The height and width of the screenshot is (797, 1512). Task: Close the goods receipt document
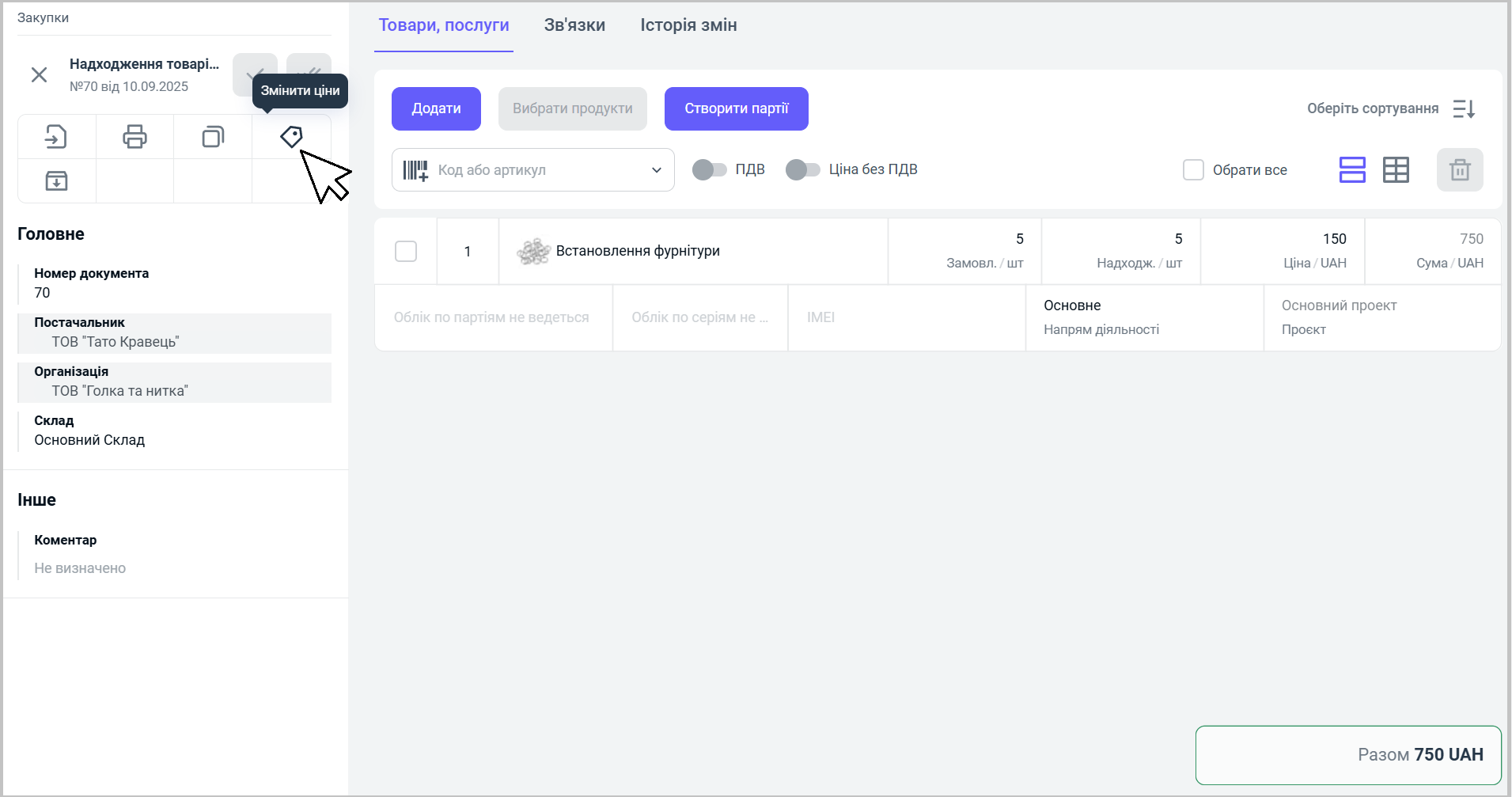coord(39,75)
